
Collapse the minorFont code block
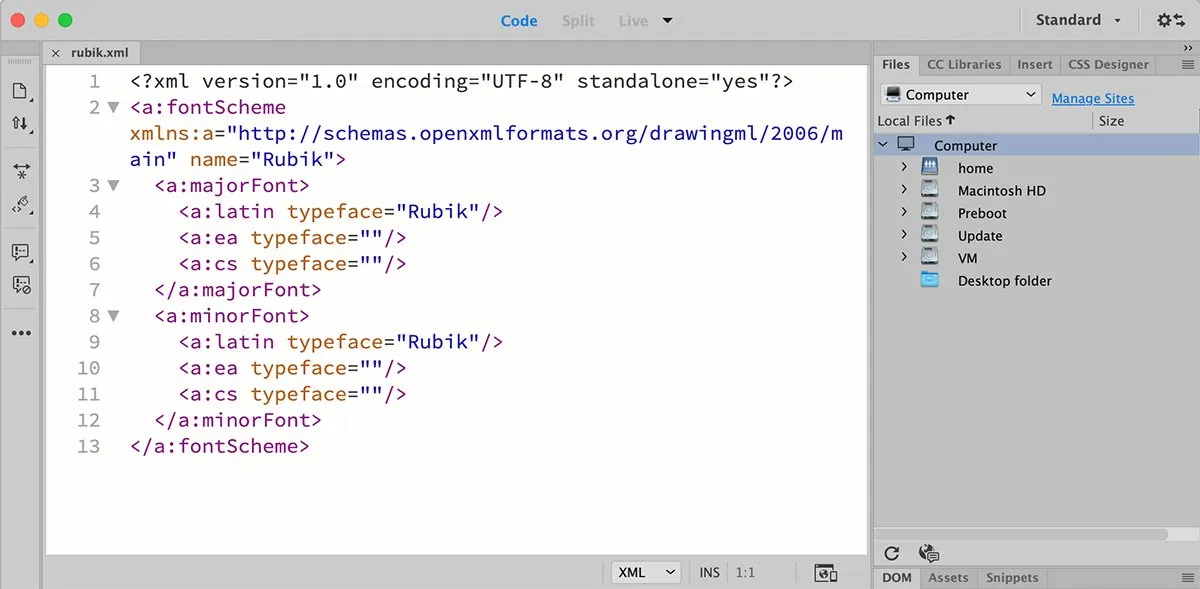(112, 315)
